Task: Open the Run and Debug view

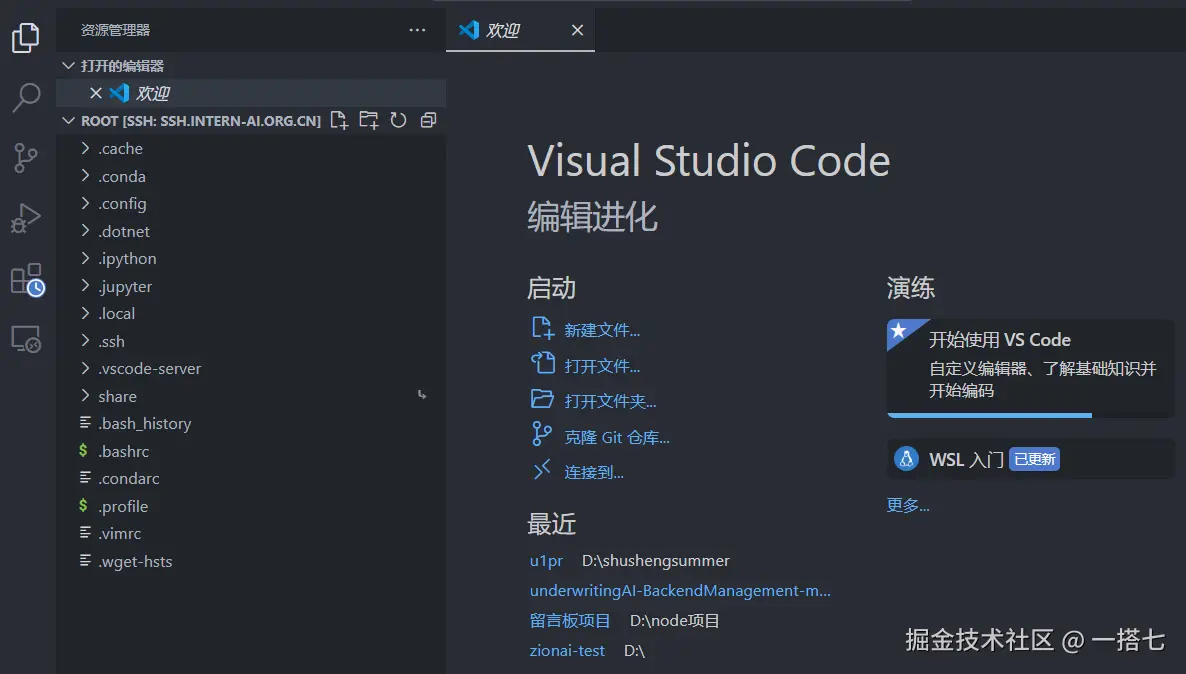Action: 26,219
